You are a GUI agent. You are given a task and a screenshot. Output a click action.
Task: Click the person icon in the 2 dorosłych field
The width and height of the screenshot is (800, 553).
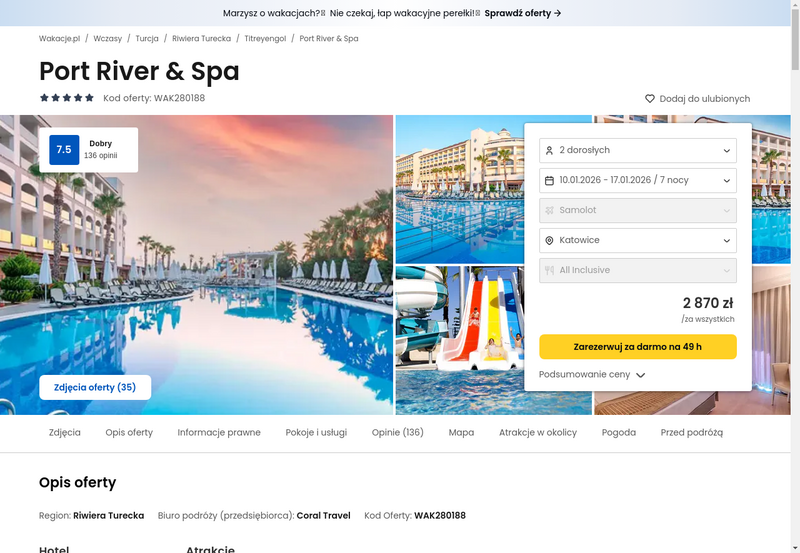tap(549, 150)
